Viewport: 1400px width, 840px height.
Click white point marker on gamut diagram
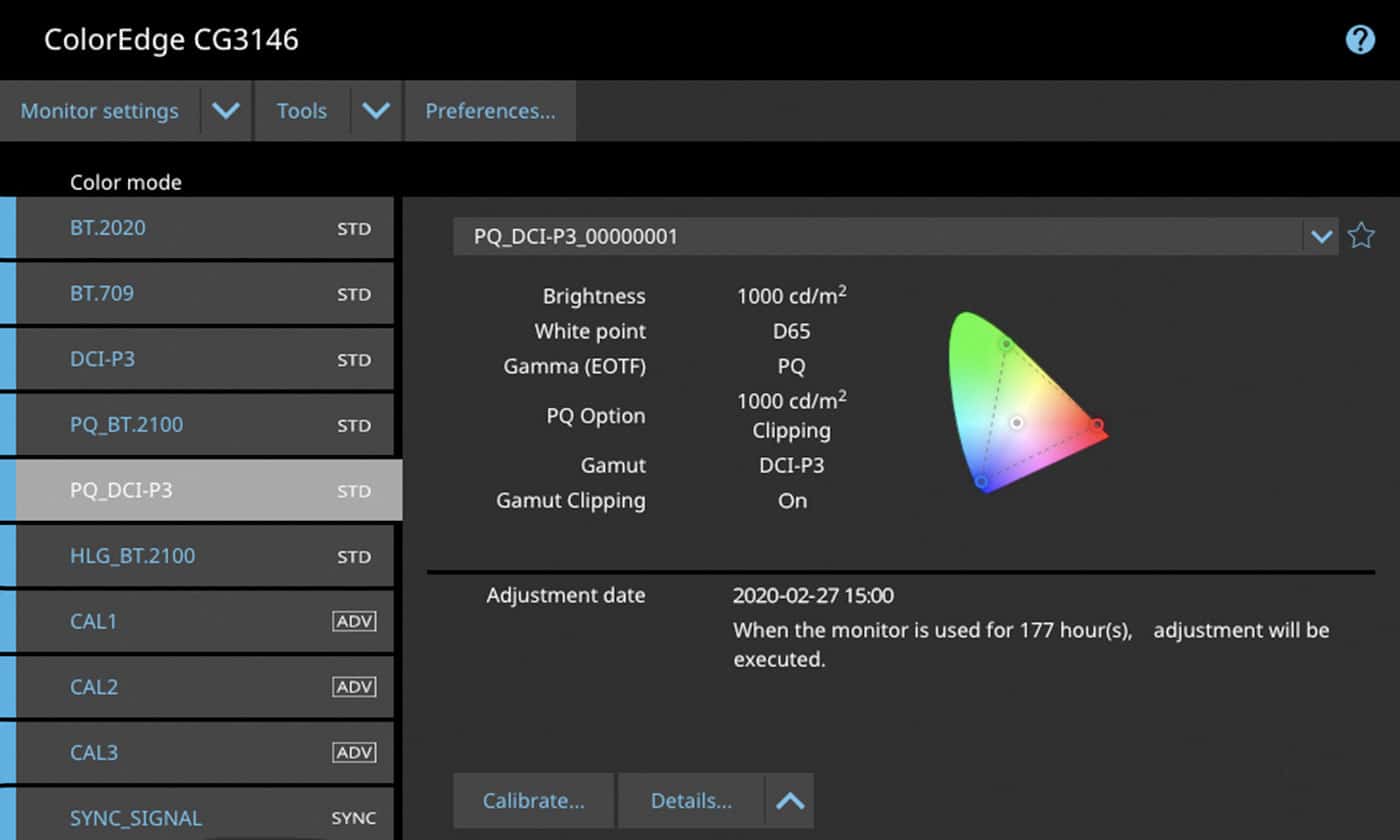(x=1016, y=423)
